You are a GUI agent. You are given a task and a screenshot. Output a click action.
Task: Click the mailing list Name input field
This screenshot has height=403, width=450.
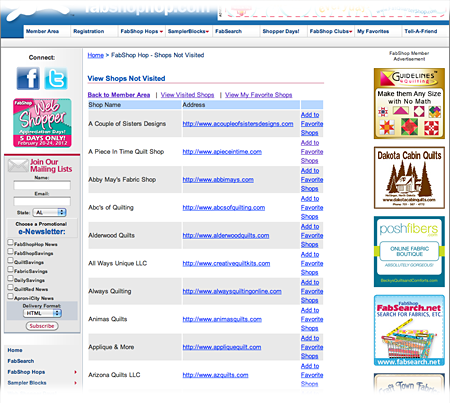coord(42,185)
